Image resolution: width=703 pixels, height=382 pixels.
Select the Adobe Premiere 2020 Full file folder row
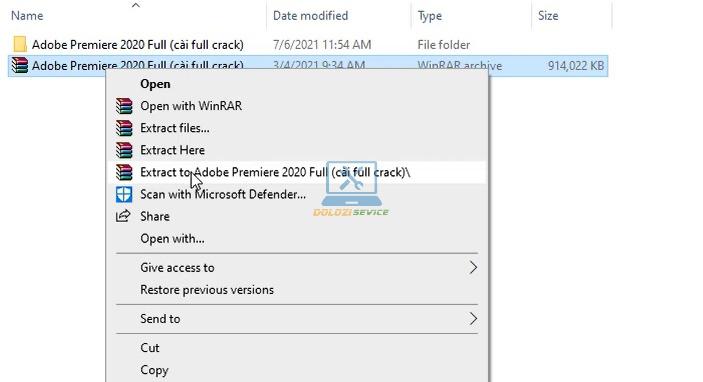pos(308,44)
